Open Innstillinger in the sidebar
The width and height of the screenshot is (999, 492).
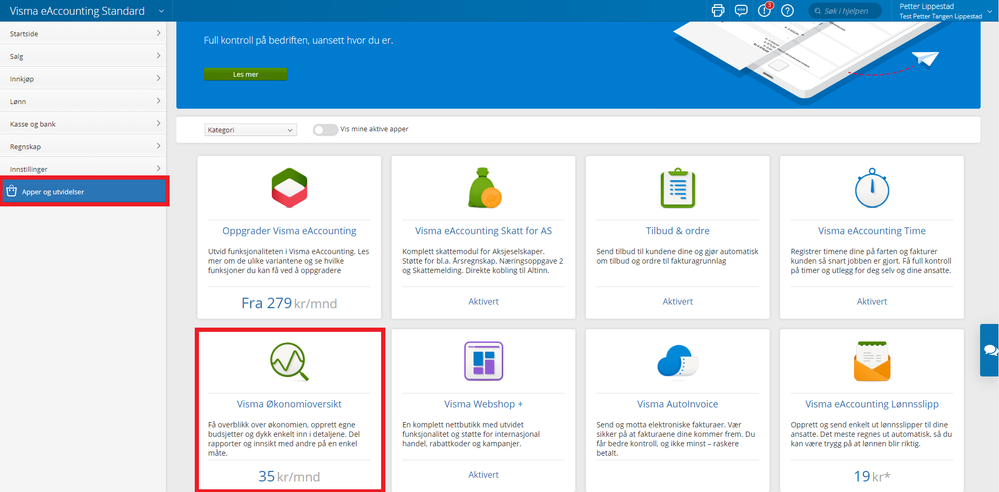click(x=83, y=168)
